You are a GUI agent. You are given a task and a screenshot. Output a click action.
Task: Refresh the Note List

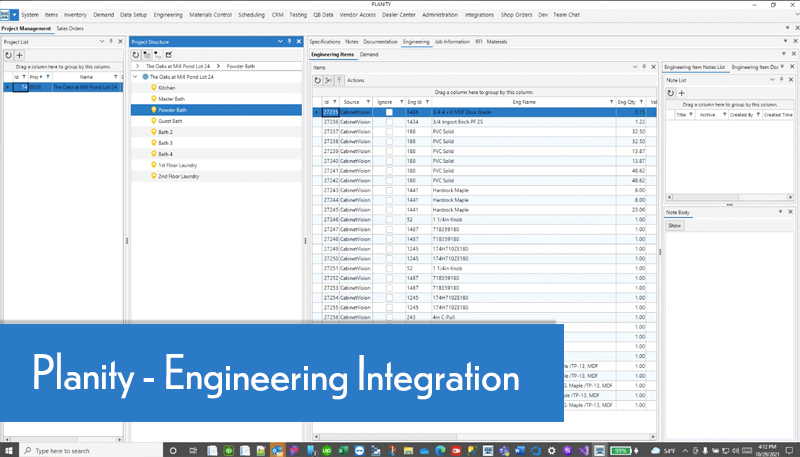(x=670, y=93)
